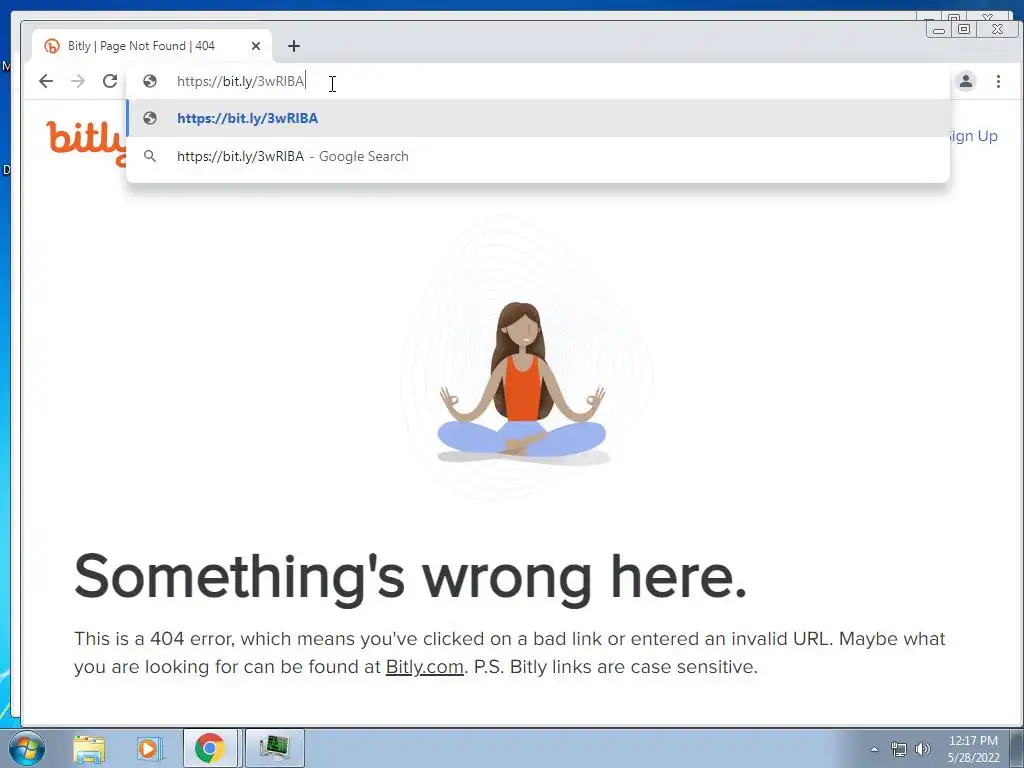The image size is (1024, 768).
Task: Click the globe icon in the URL suggestion
Action: 150,118
